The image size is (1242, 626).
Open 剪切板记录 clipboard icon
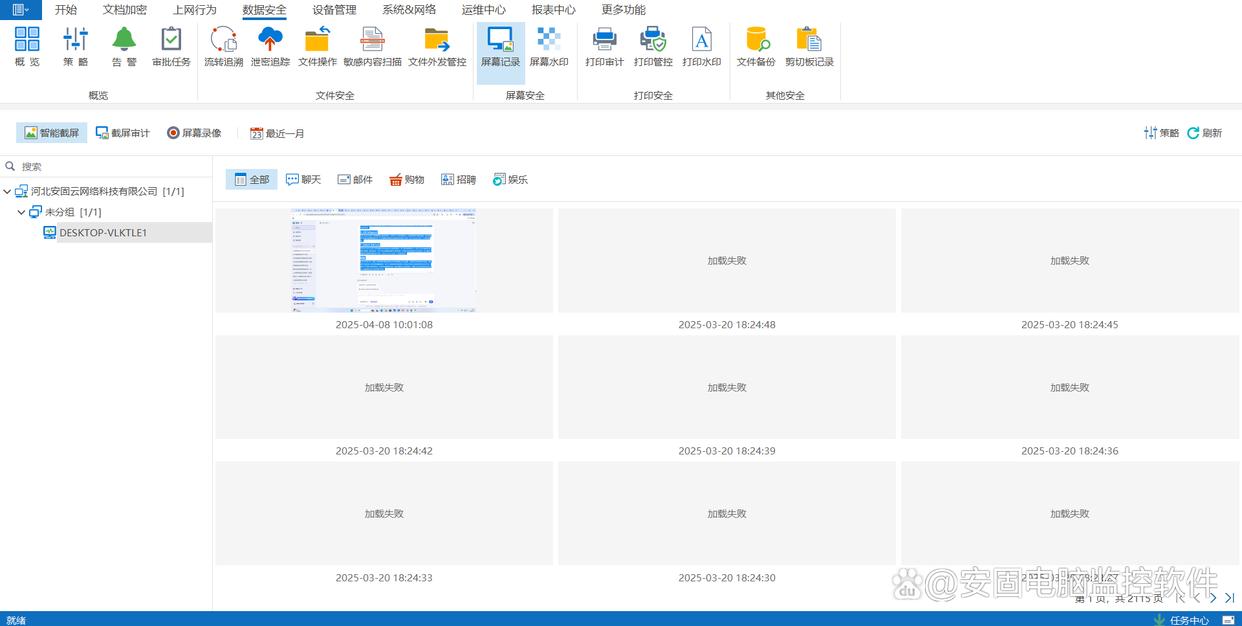pos(809,47)
